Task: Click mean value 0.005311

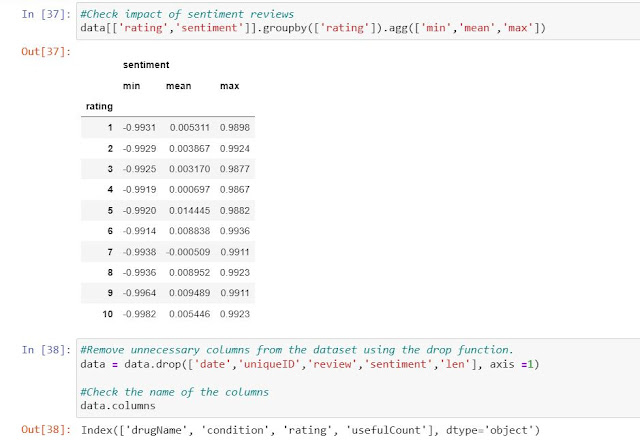Action: coord(189,128)
